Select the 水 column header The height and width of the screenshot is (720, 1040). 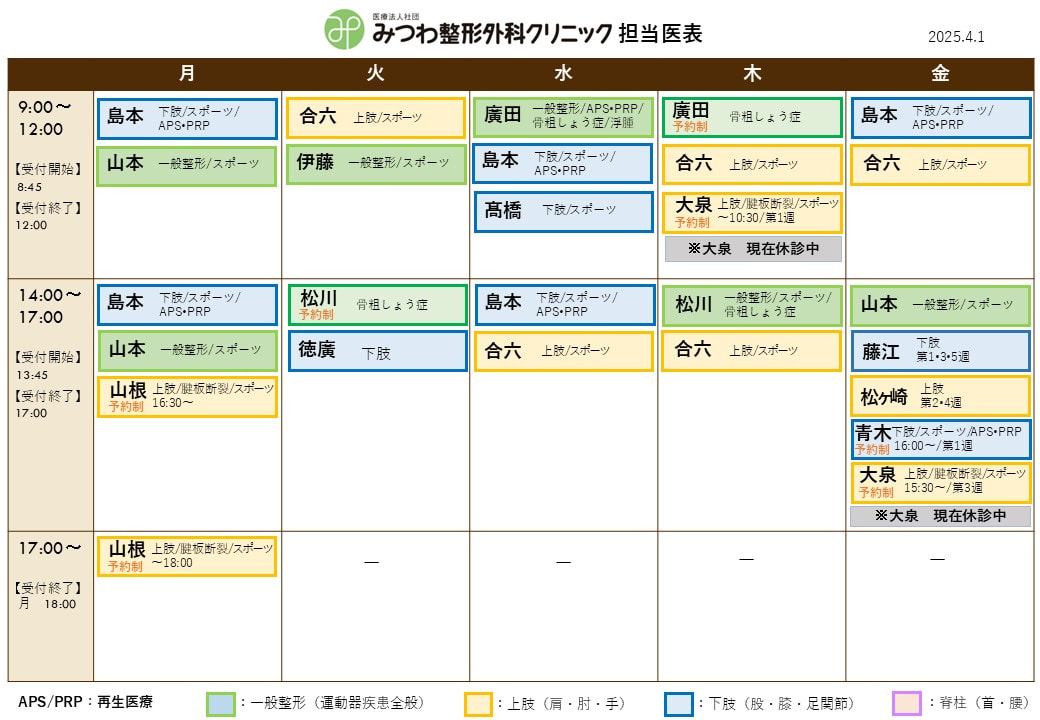tap(563, 74)
